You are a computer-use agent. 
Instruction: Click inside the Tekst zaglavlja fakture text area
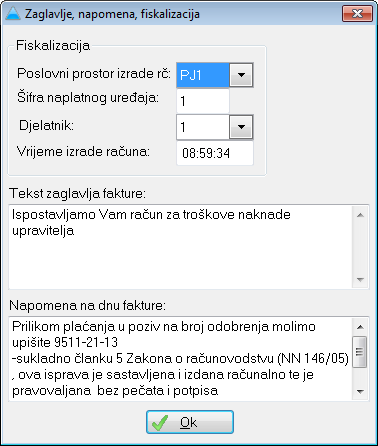click(x=181, y=247)
